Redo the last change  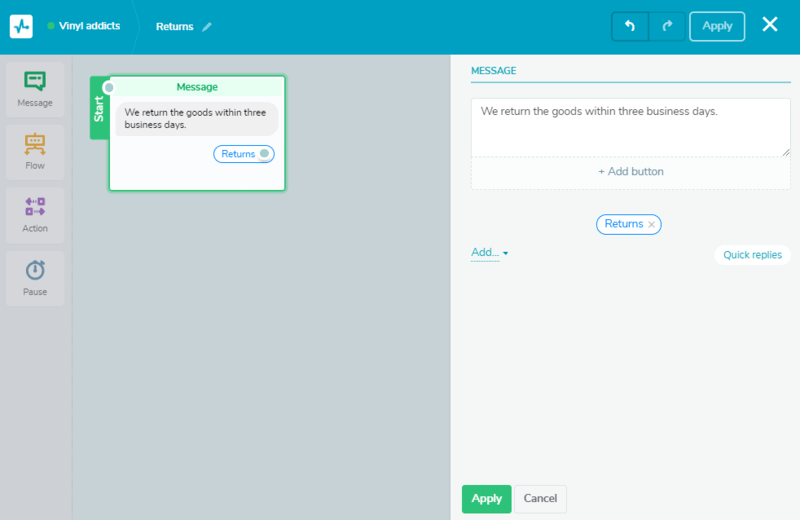667,26
